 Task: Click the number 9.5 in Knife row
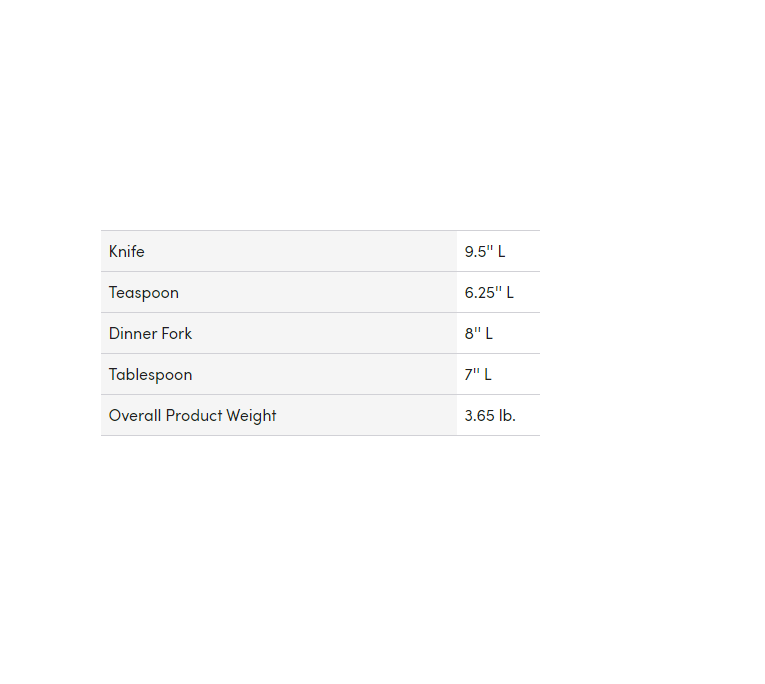pos(476,251)
